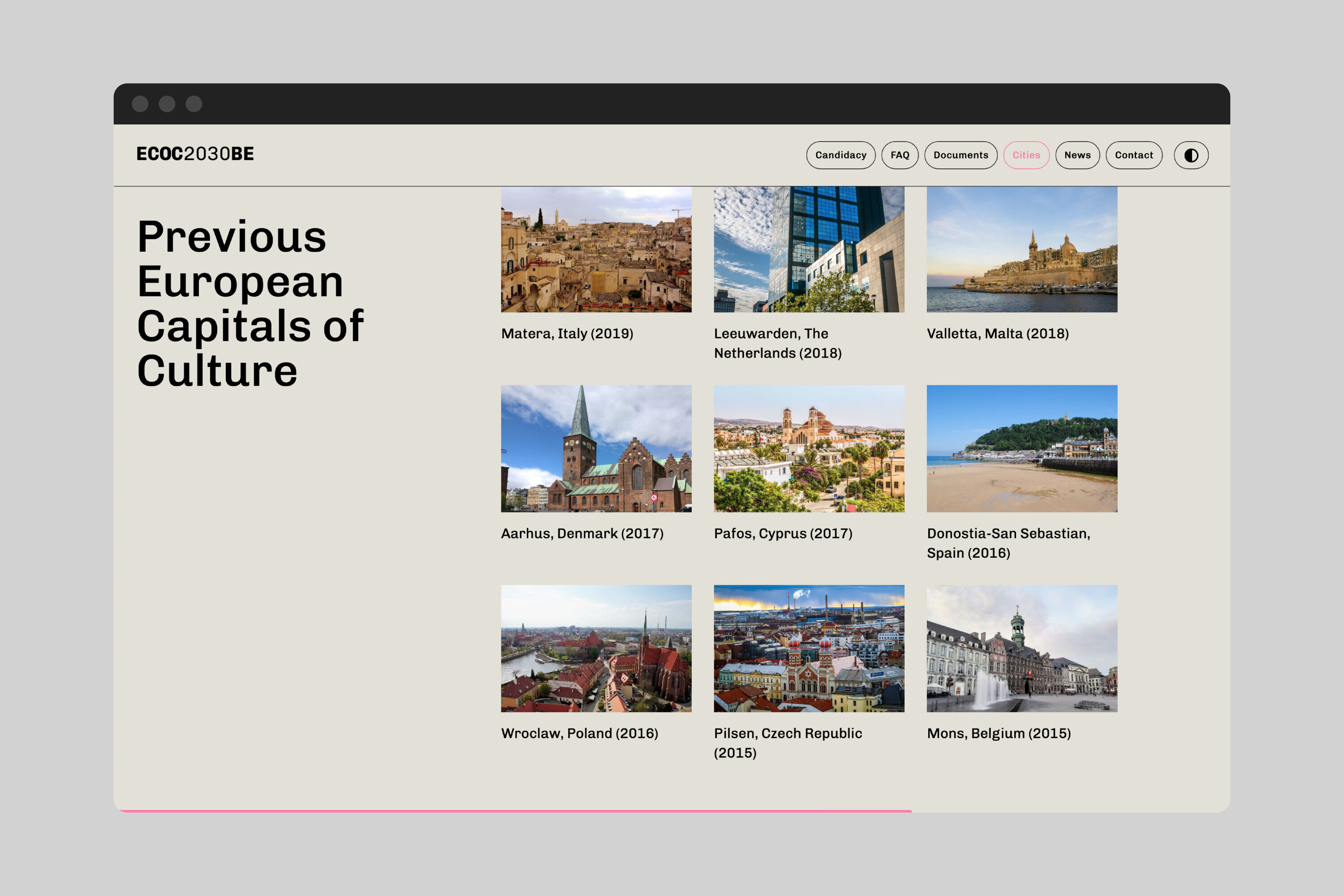Click the Pafos, Cyprus (2017) caption

click(x=783, y=534)
